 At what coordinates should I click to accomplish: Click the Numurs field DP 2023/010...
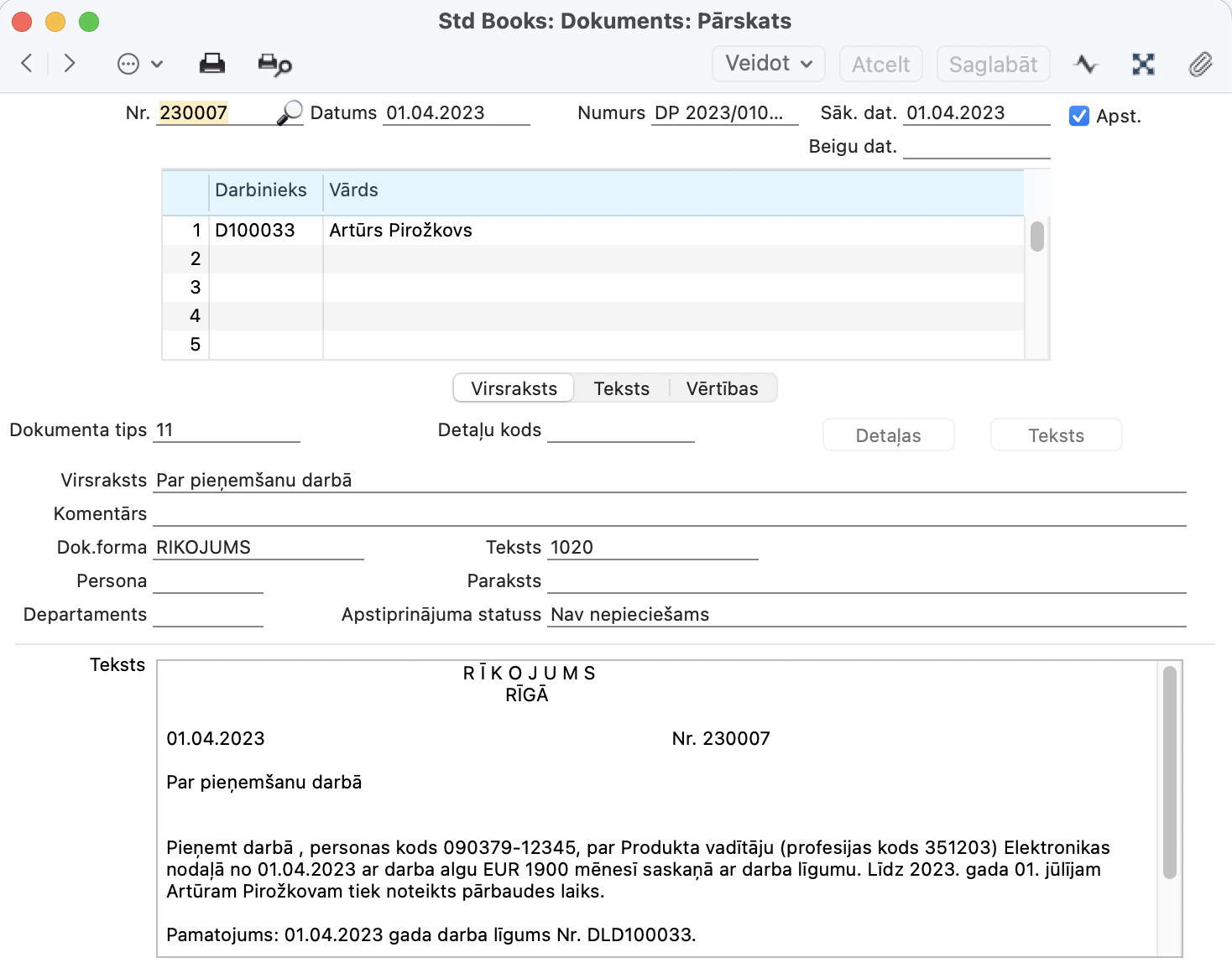tap(725, 112)
